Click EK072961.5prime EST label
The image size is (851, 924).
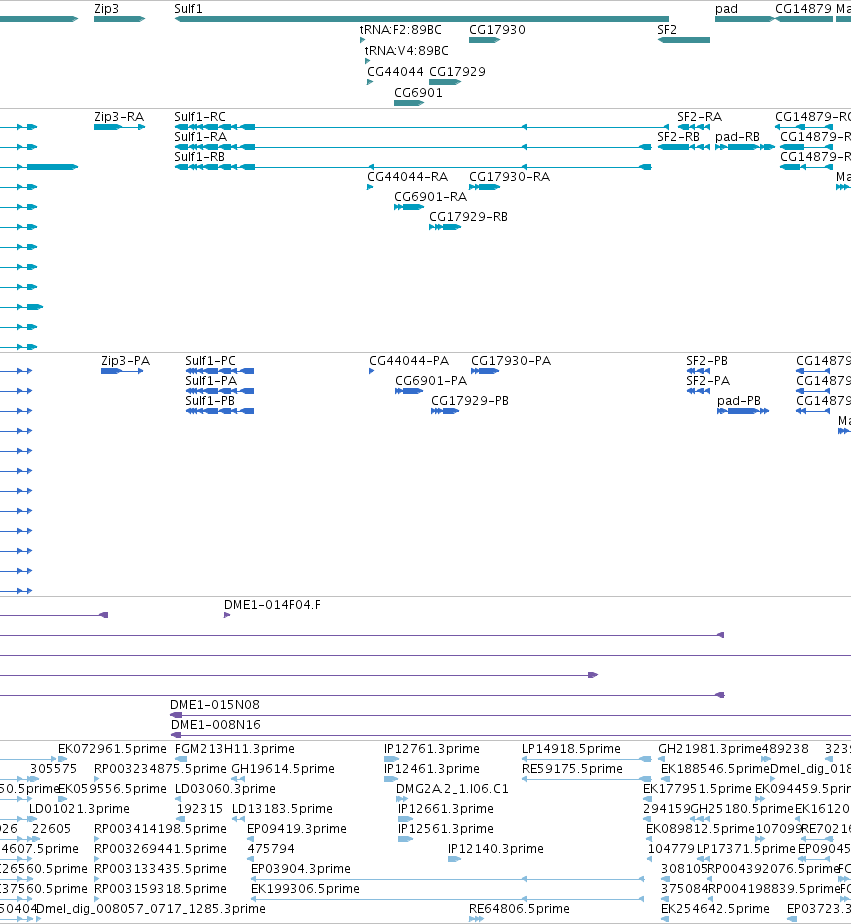(112, 749)
